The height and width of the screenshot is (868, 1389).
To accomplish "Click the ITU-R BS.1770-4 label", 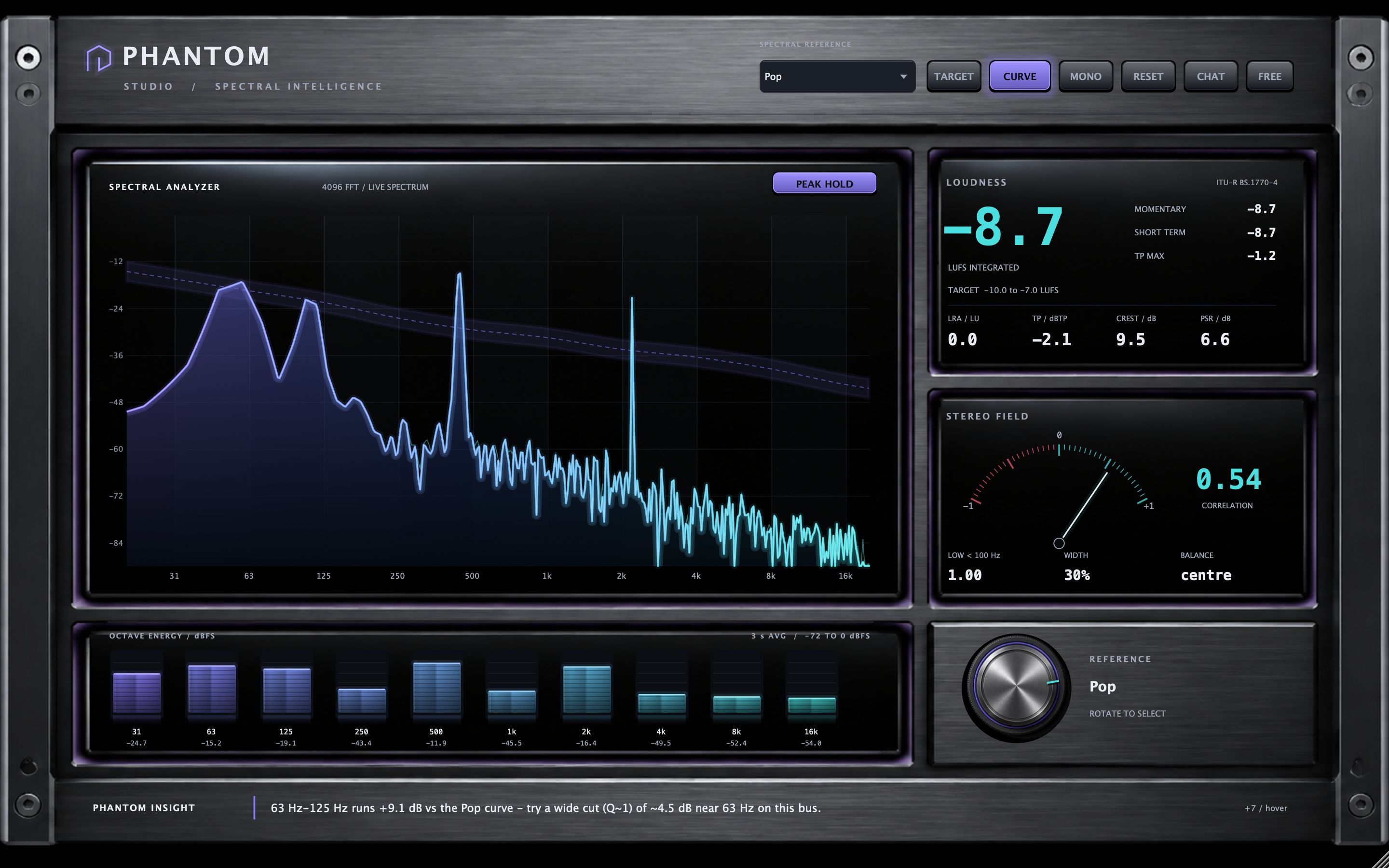I will tap(1247, 183).
